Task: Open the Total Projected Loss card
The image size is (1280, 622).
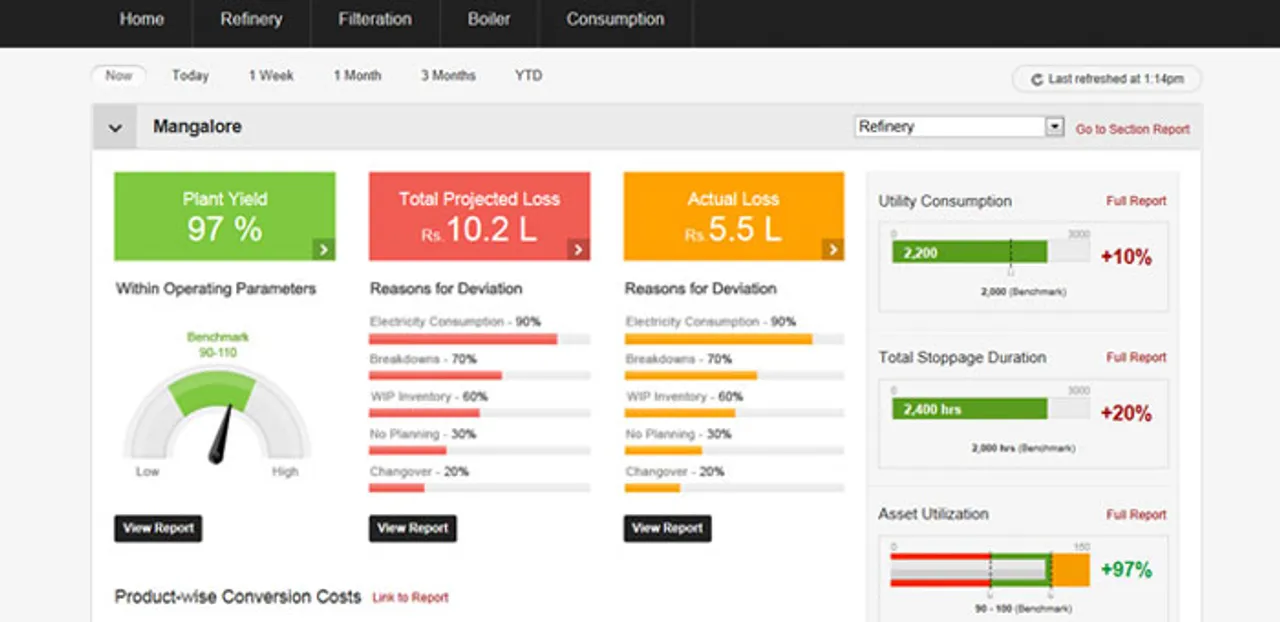Action: [480, 216]
